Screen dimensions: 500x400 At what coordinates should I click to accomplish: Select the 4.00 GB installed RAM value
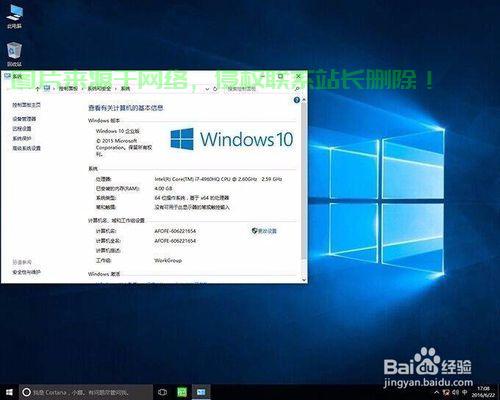pyautogui.click(x=163, y=188)
